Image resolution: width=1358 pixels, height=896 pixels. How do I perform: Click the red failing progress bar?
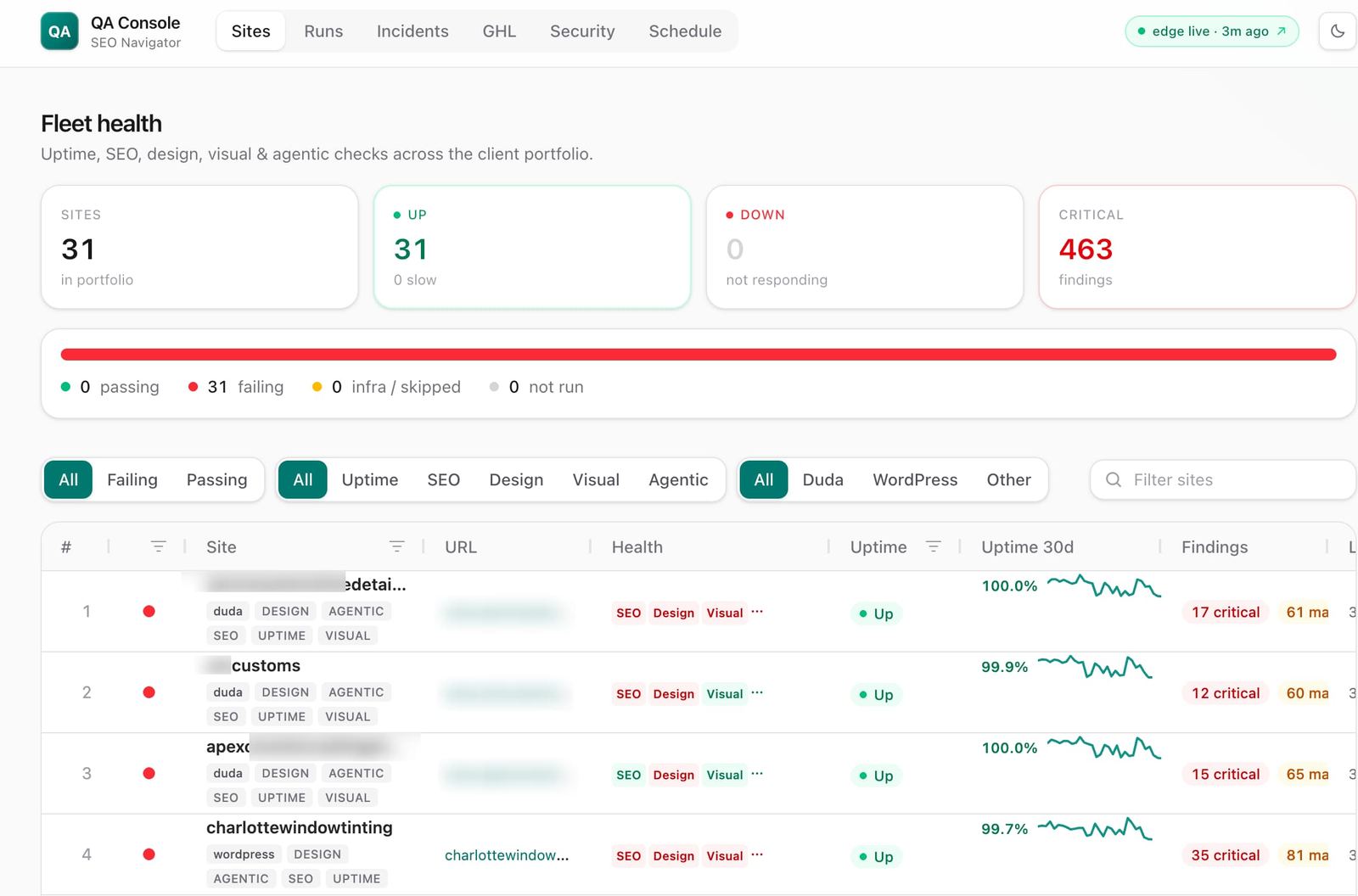699,355
